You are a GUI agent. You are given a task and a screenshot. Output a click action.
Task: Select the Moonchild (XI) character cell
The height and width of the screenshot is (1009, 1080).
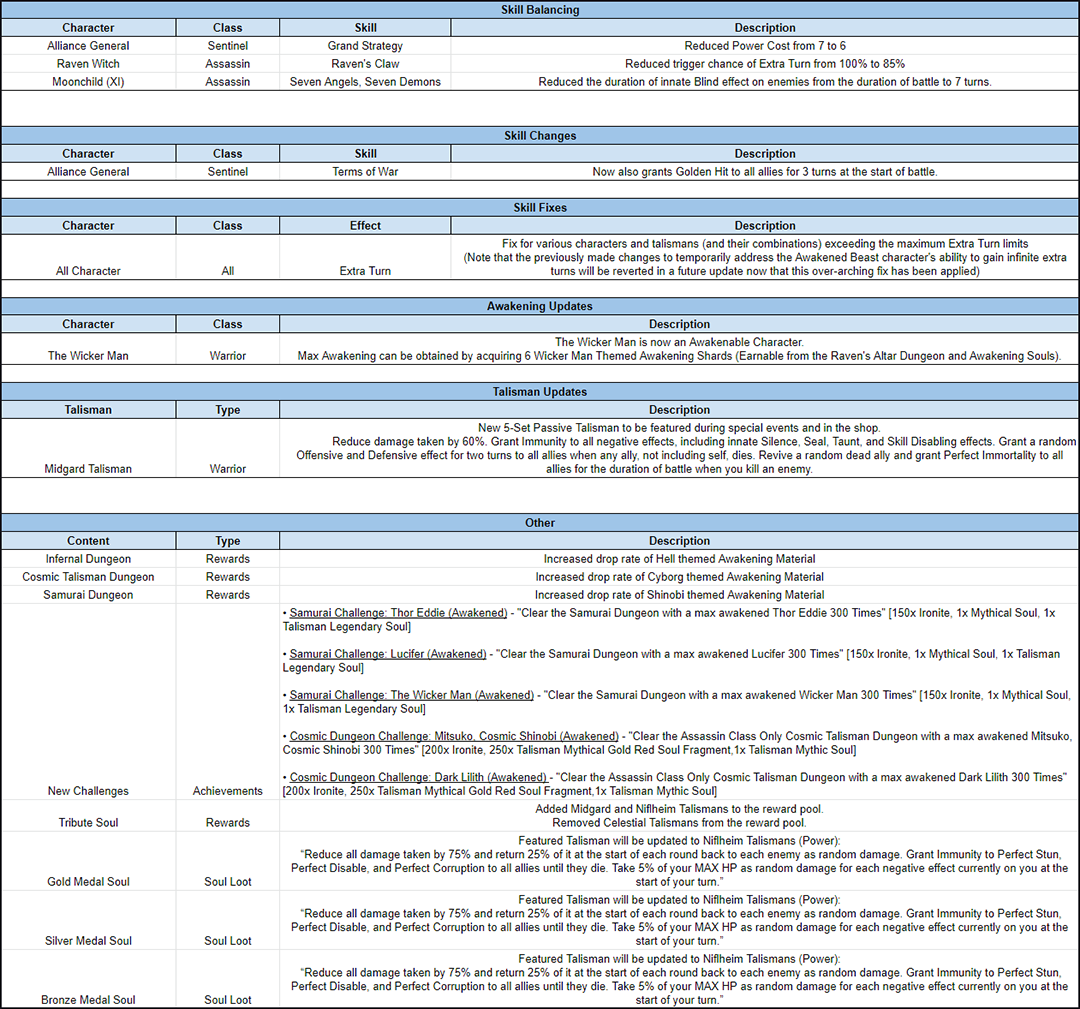coord(88,82)
